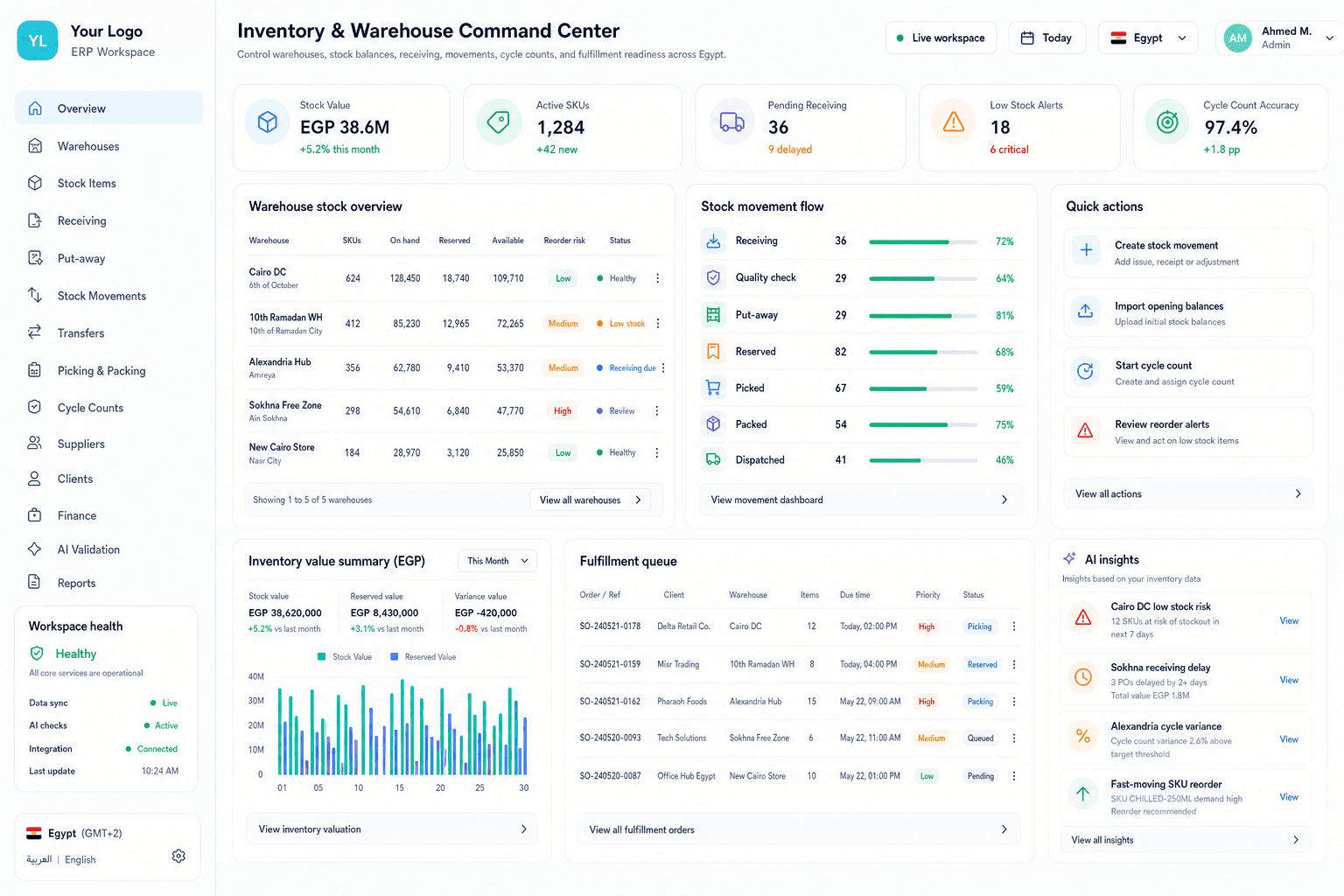The image size is (1344, 896).
Task: Click the Put-away progress bar at 81%
Action: pyautogui.click(x=923, y=316)
